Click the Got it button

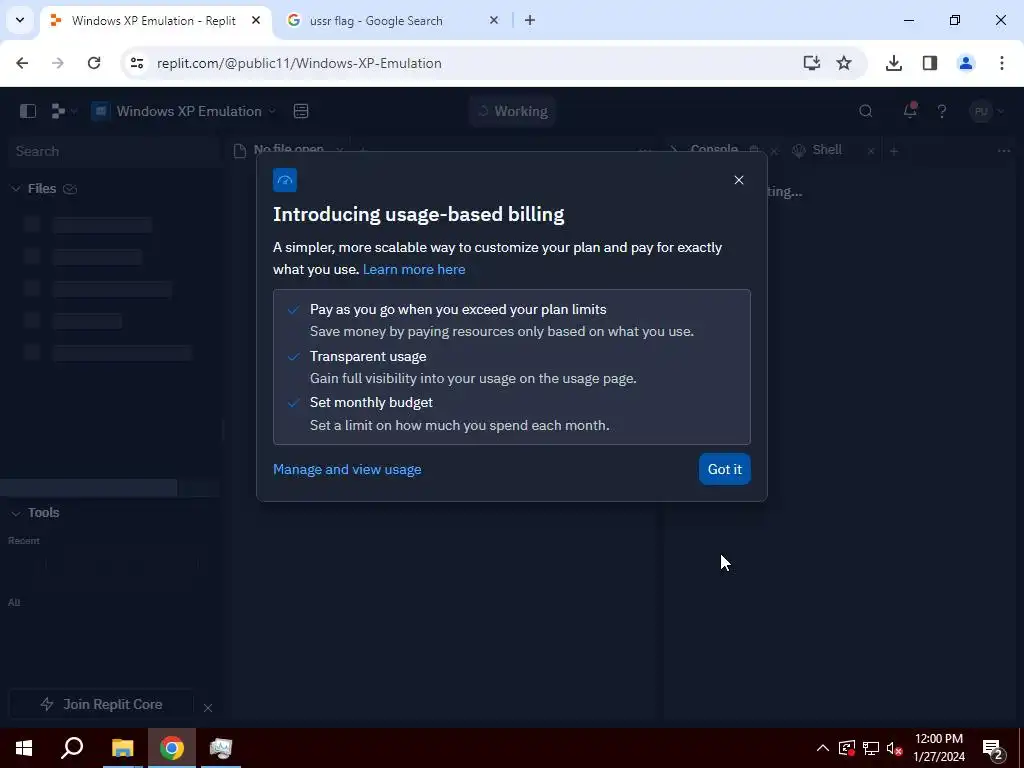pos(724,469)
